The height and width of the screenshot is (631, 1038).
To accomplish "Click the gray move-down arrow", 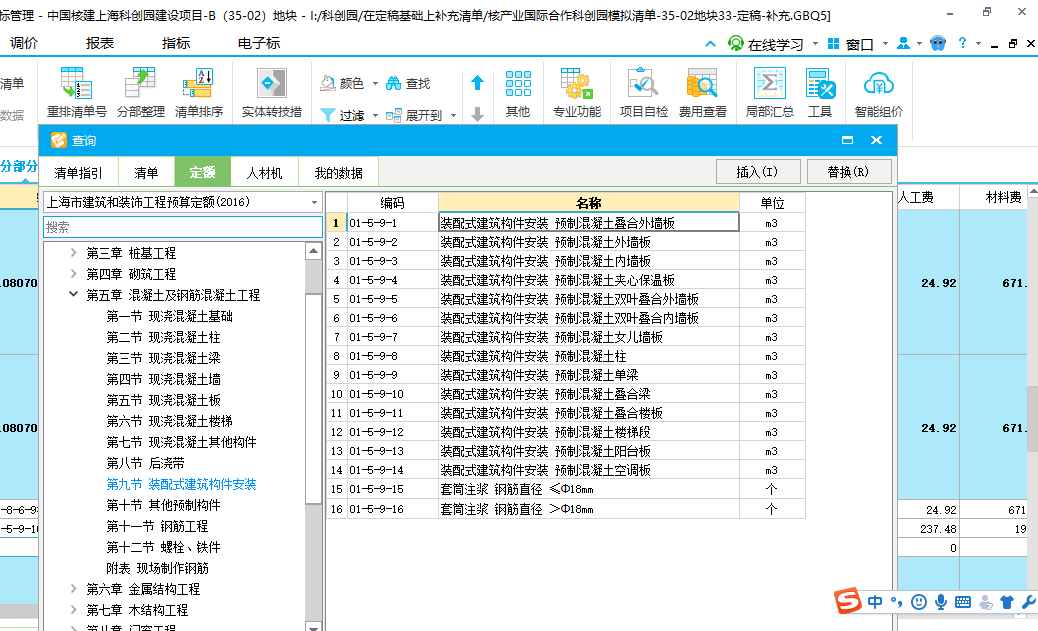I will [477, 115].
